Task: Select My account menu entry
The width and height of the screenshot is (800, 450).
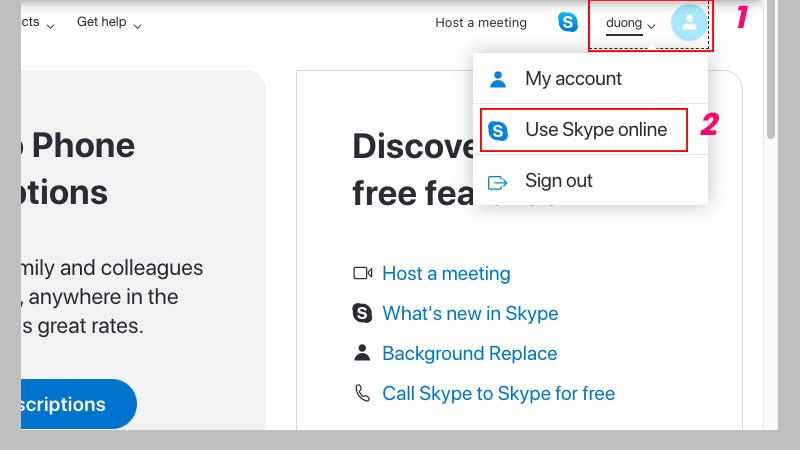Action: pos(590,79)
